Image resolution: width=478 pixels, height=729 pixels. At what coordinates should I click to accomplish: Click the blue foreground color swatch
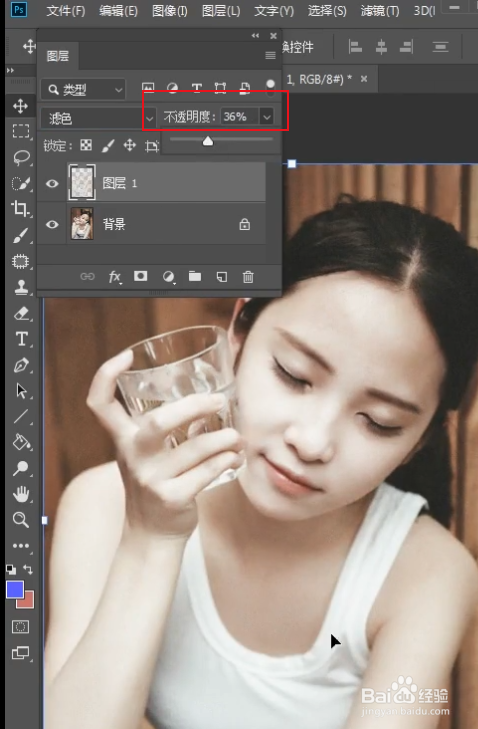(x=15, y=590)
